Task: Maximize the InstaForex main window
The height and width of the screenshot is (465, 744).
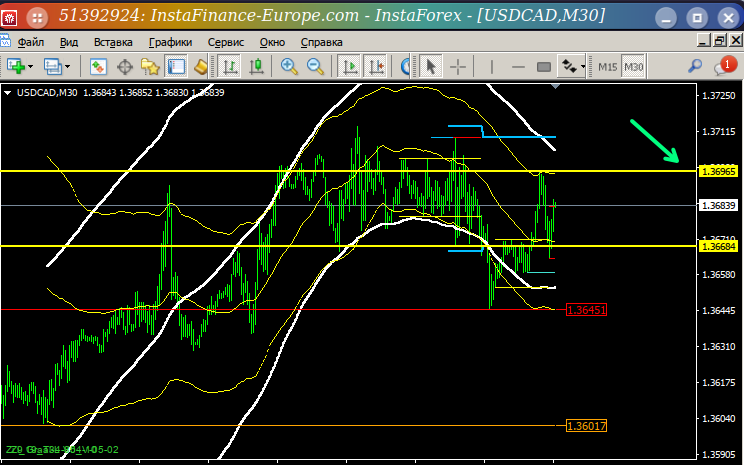Action: click(697, 18)
